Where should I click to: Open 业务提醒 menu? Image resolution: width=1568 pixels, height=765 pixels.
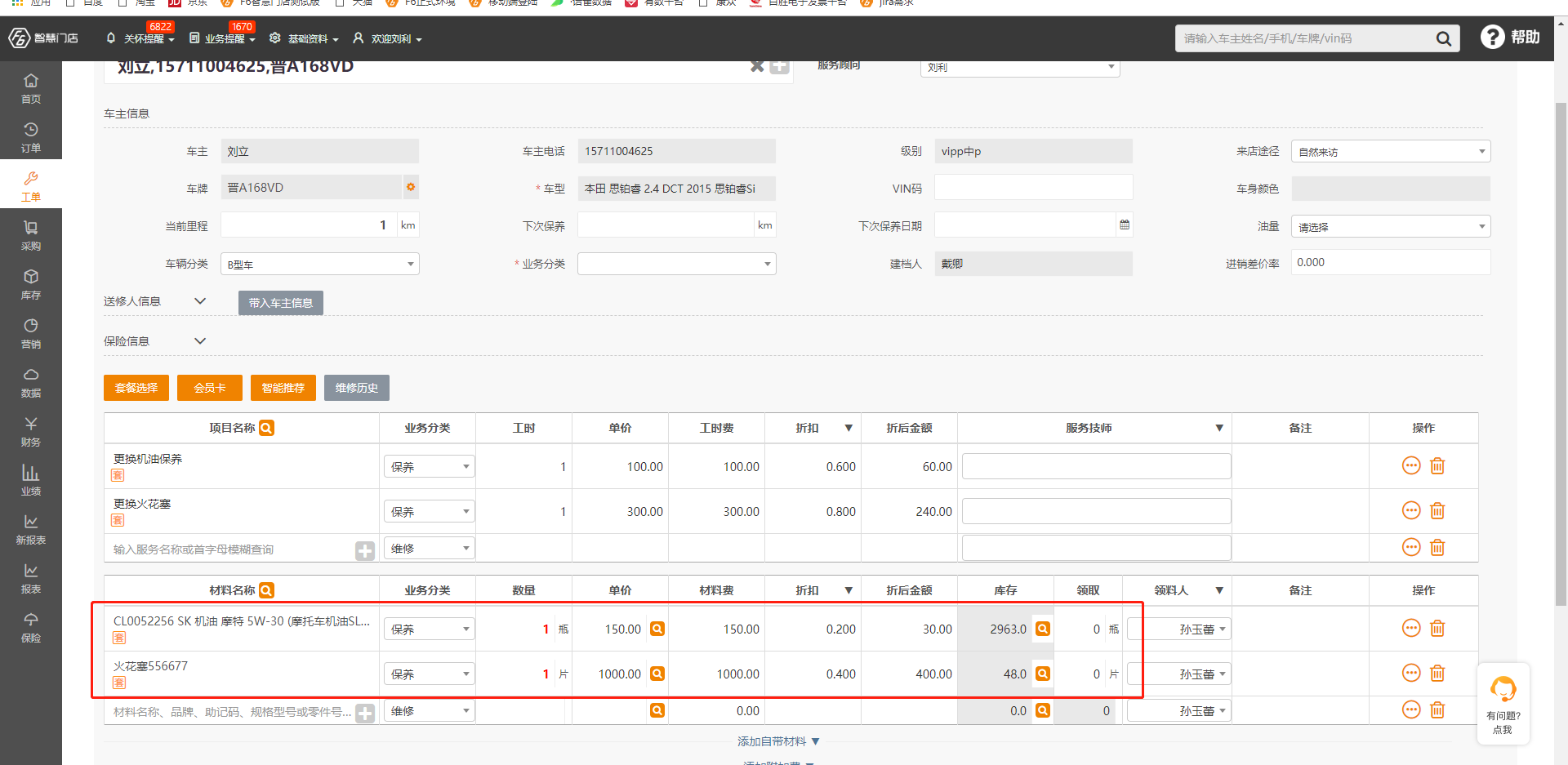(x=222, y=38)
